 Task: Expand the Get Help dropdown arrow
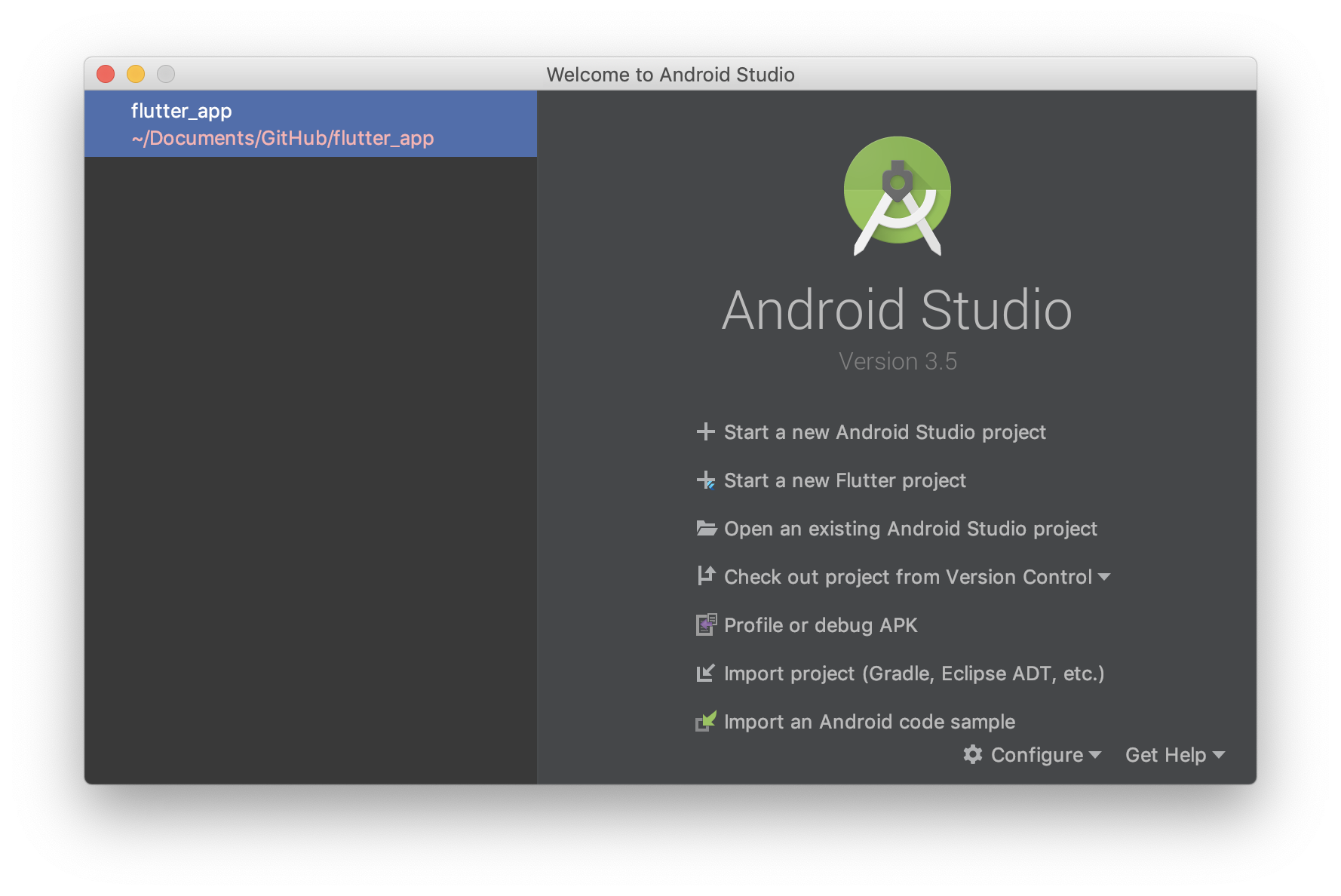click(x=1219, y=755)
